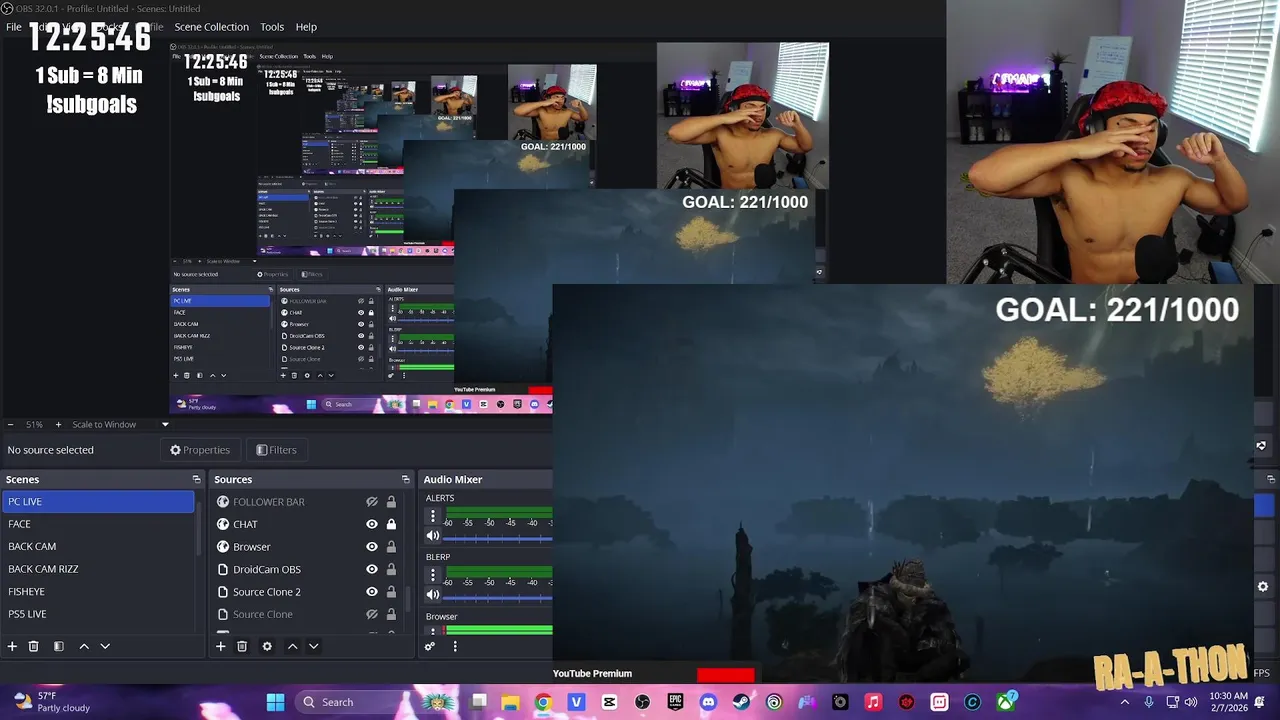1280x720 pixels.
Task: Select the FACE scene
Action: (98, 524)
